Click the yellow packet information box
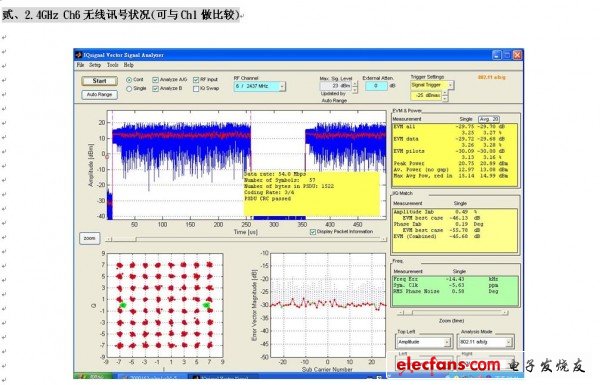 [x=311, y=193]
